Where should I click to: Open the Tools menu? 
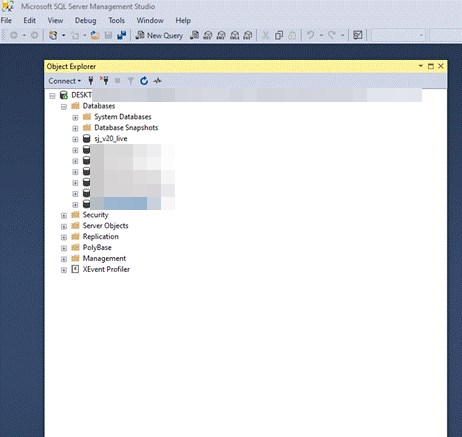pyautogui.click(x=116, y=20)
